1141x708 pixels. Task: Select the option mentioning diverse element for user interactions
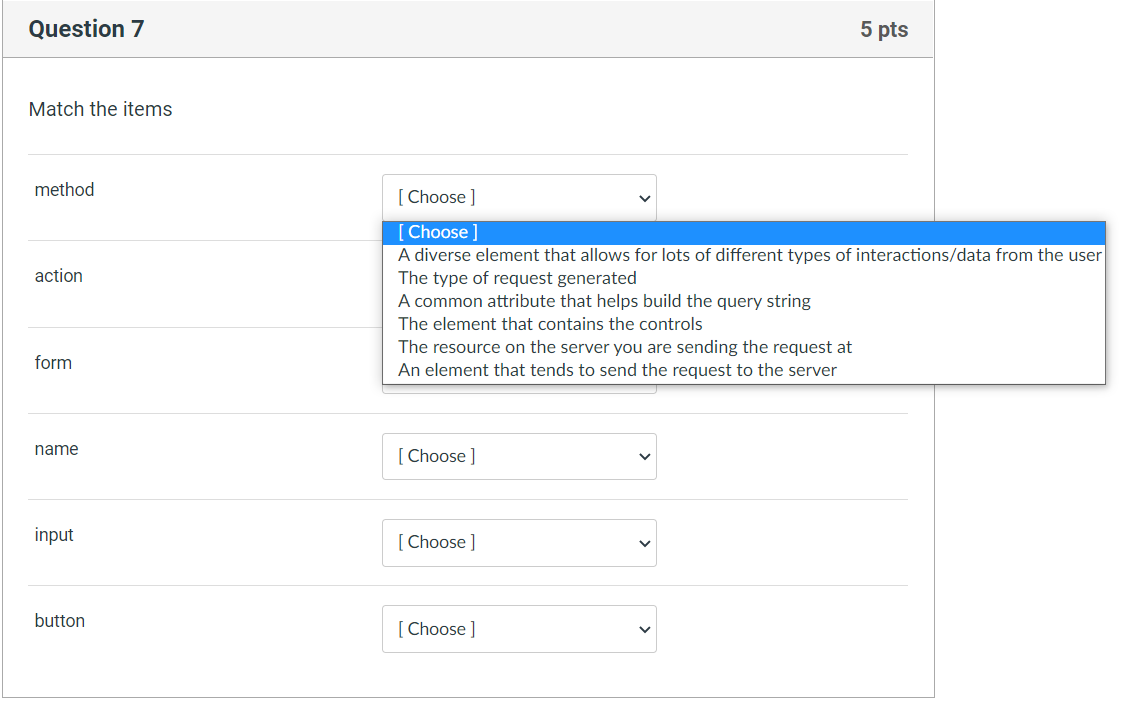point(749,254)
